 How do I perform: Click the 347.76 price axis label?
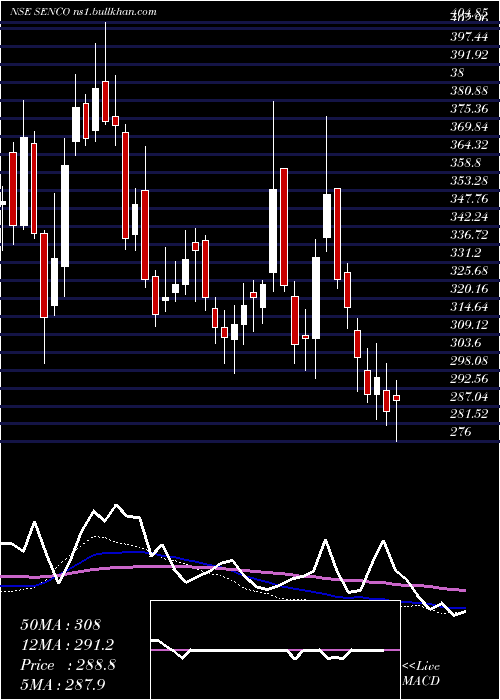469,199
